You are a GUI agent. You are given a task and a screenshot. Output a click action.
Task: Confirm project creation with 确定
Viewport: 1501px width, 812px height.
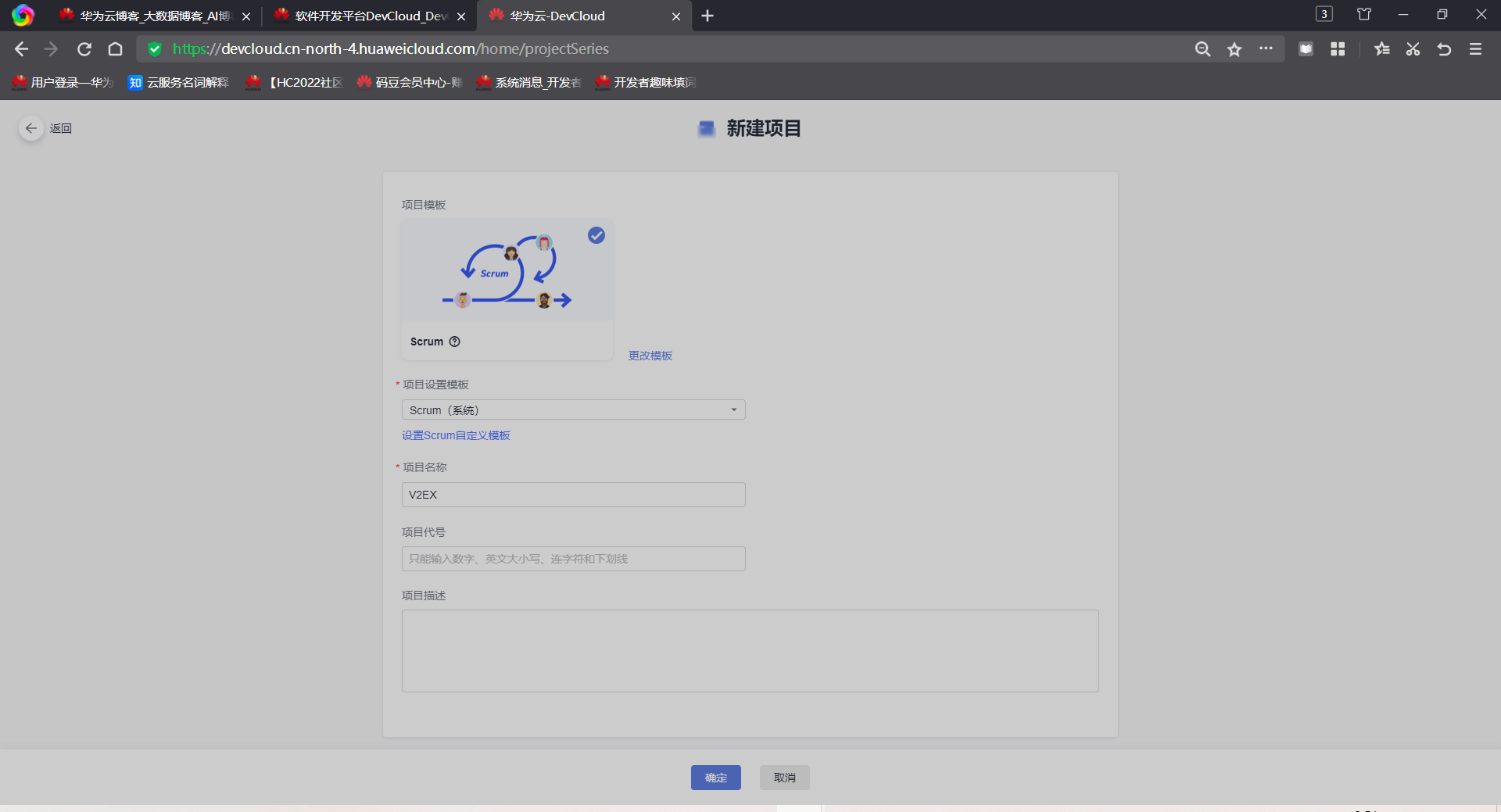[716, 778]
